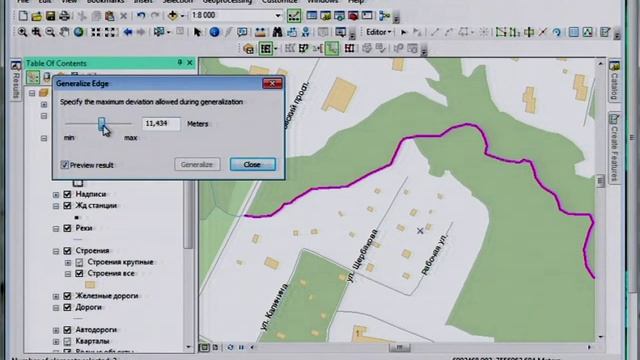Viewport: 640px width, 360px height.
Task: Click the deviation value field 11,434
Action: pos(161,124)
